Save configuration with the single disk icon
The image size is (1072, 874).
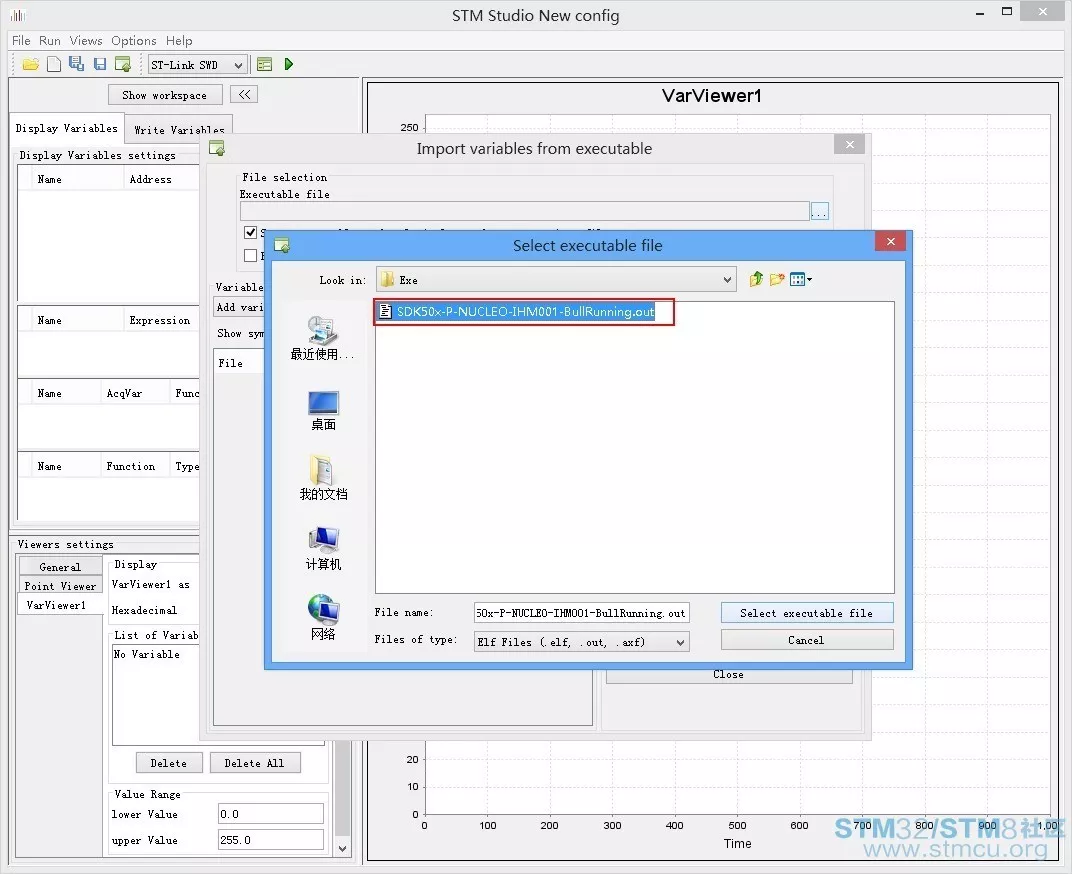point(100,64)
